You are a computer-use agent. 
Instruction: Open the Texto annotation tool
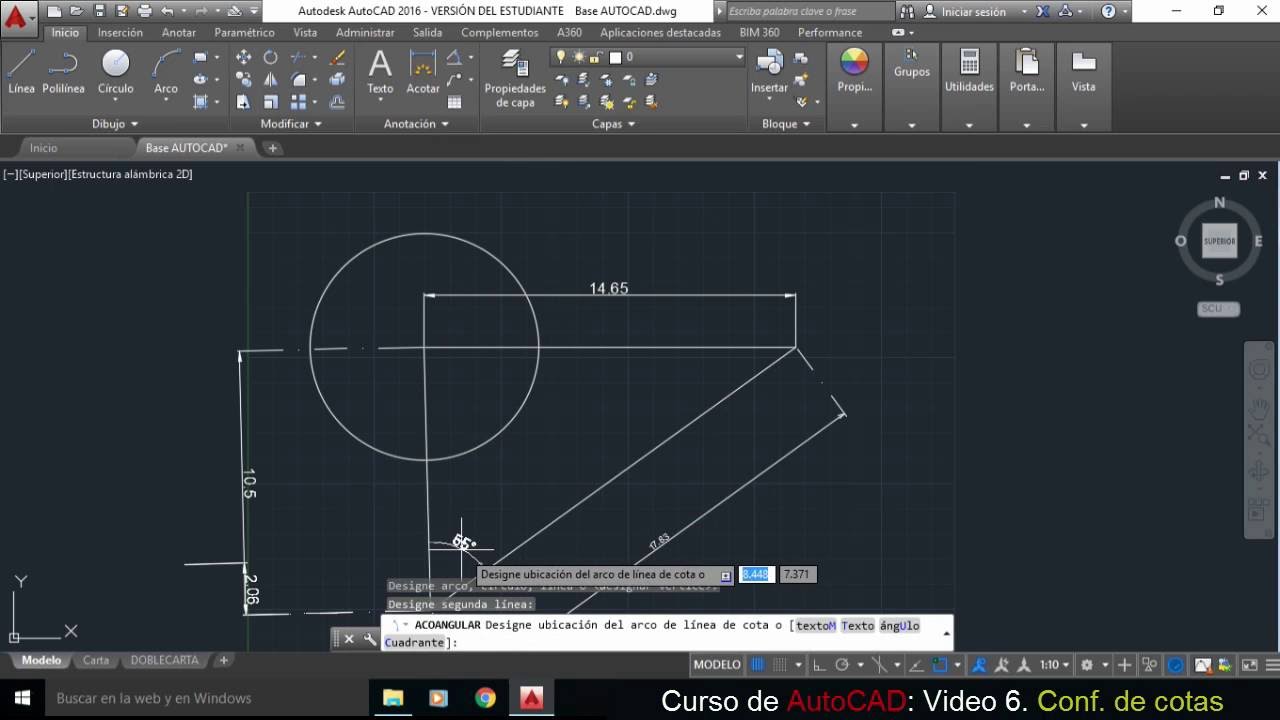tap(379, 70)
